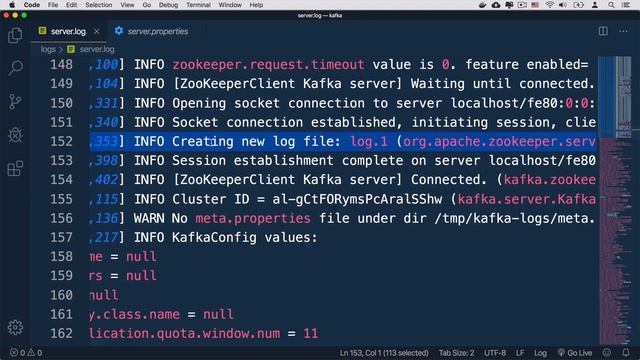This screenshot has height=360, width=640.
Task: Click the LF end-of-line status entry
Action: 520,353
